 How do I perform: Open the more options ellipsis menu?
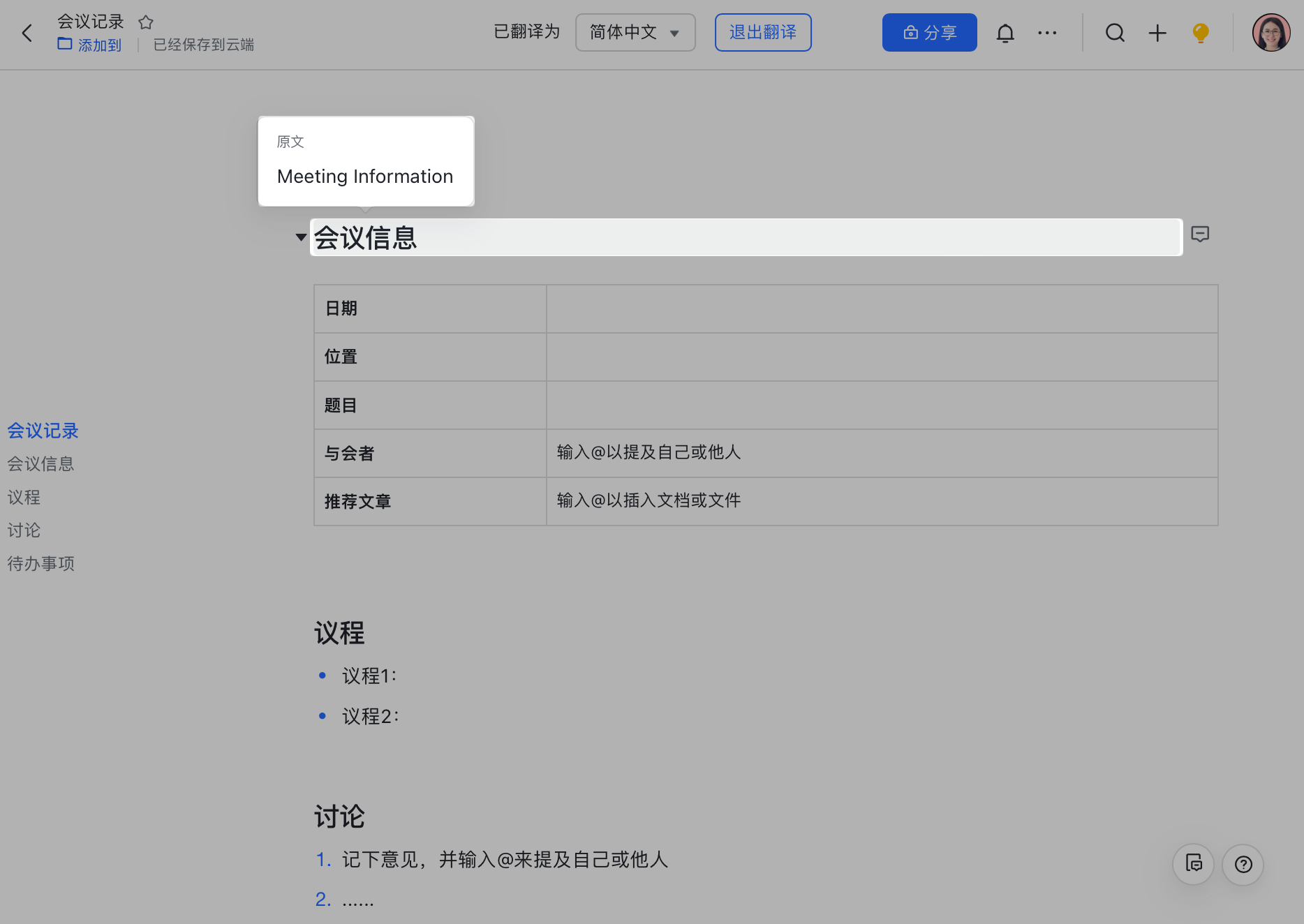[1046, 33]
